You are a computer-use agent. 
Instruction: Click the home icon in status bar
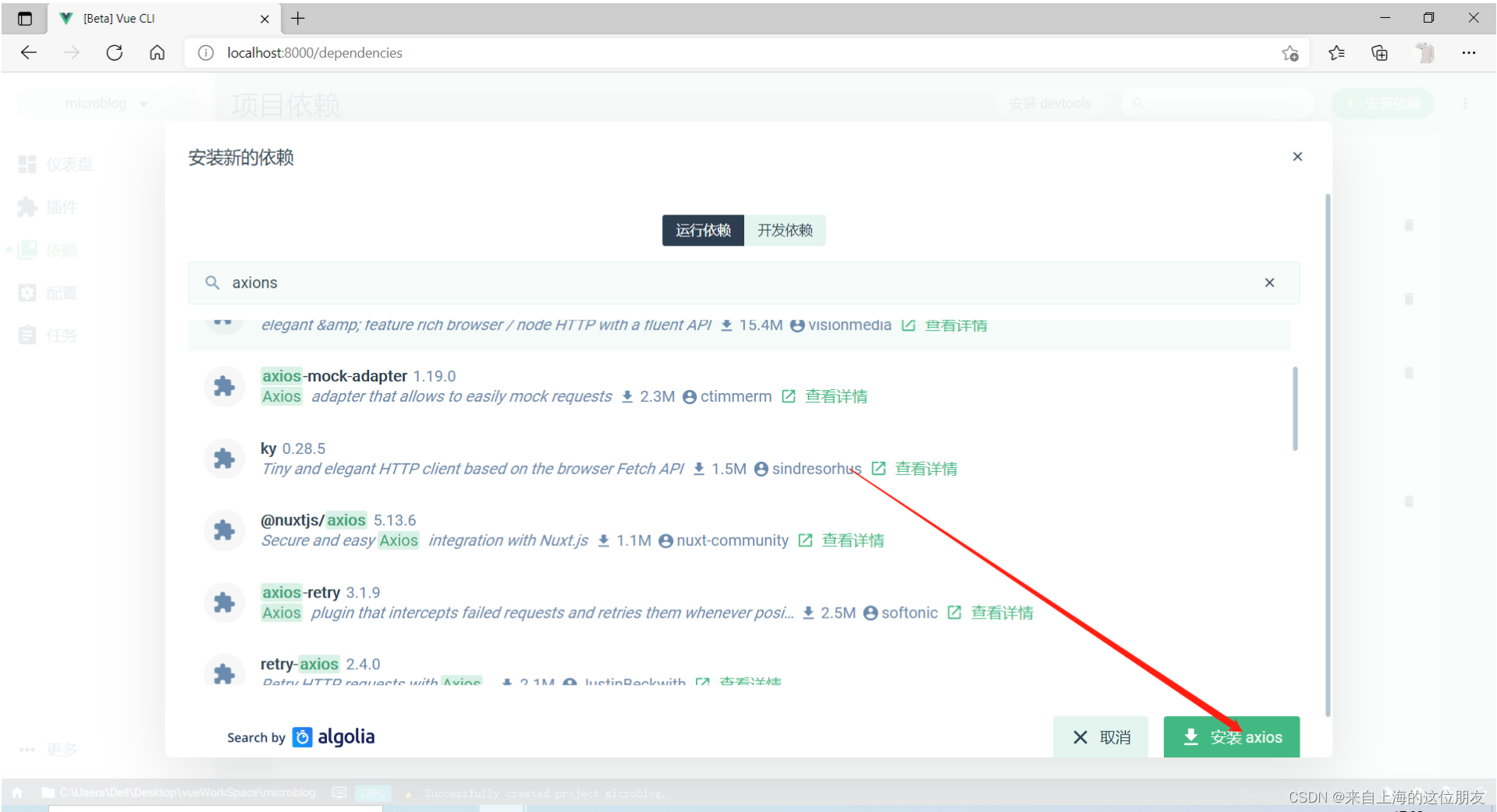pyautogui.click(x=17, y=792)
